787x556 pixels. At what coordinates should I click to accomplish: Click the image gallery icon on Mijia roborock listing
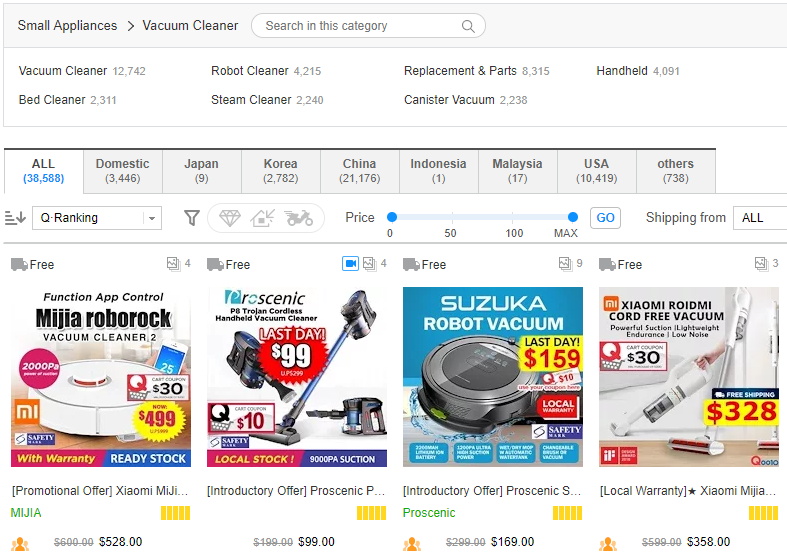[x=173, y=263]
